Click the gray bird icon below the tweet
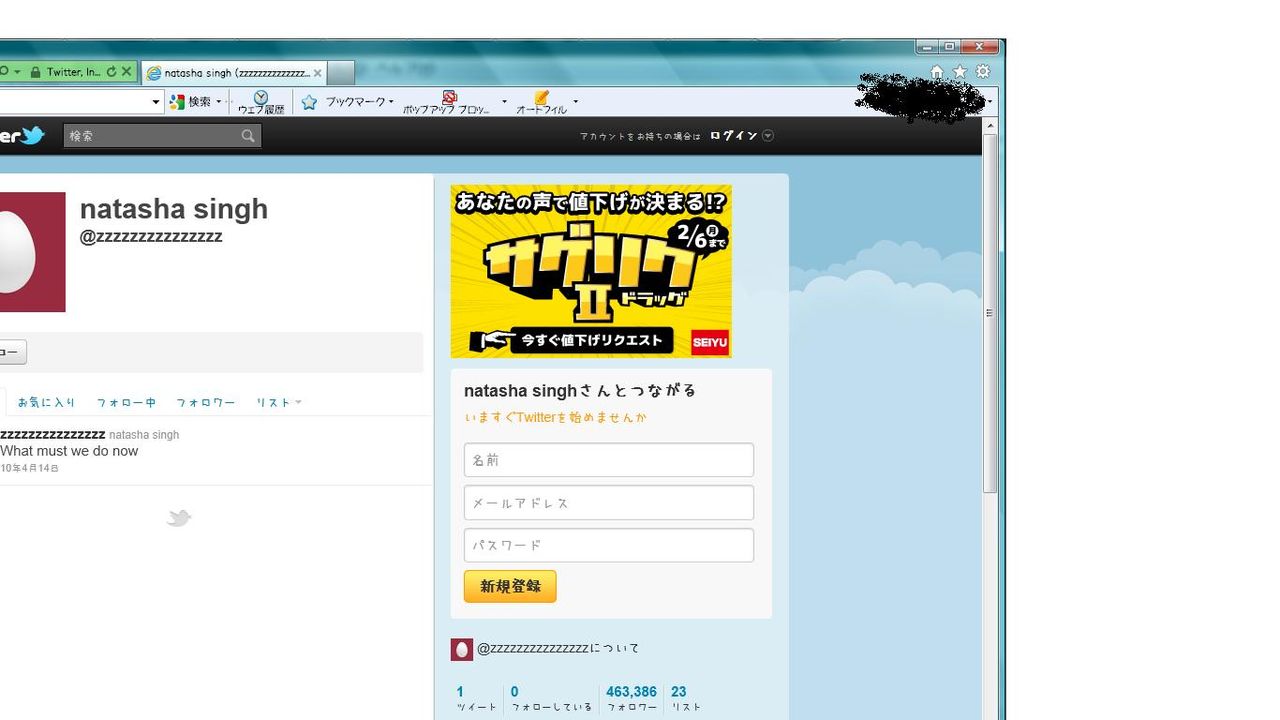Screen dimensions: 1280x720 click(x=179, y=518)
